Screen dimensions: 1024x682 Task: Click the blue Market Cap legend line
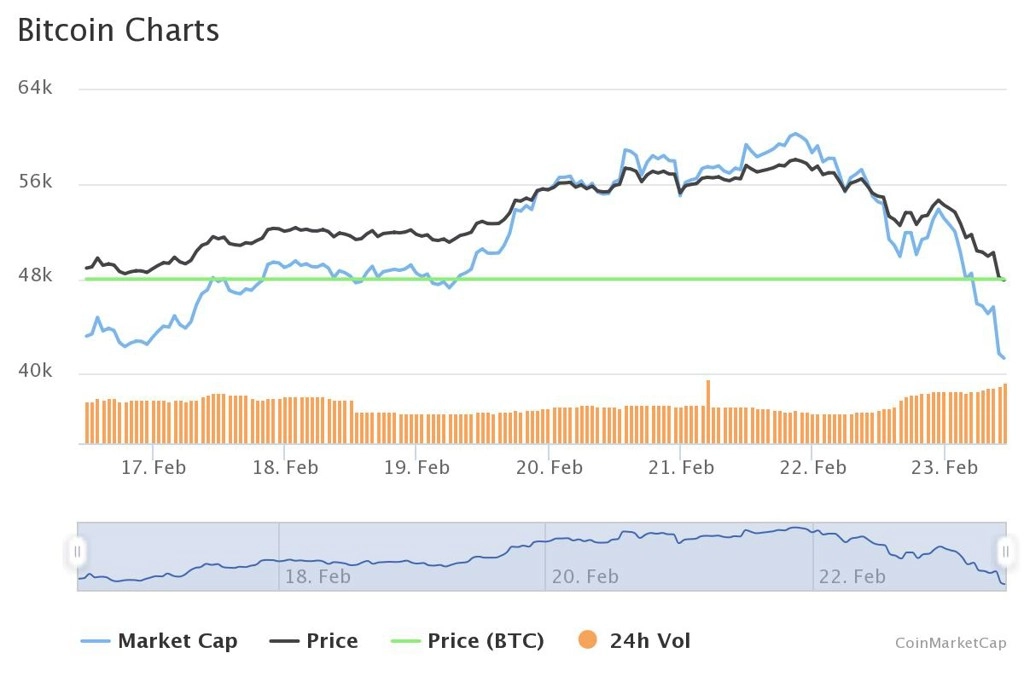(95, 641)
